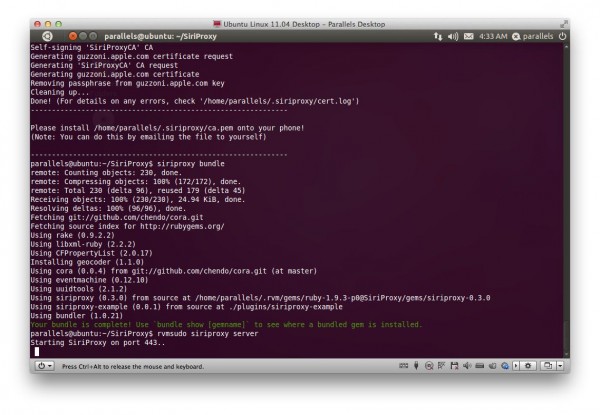Open virtual machine configuration gear

coord(528,366)
